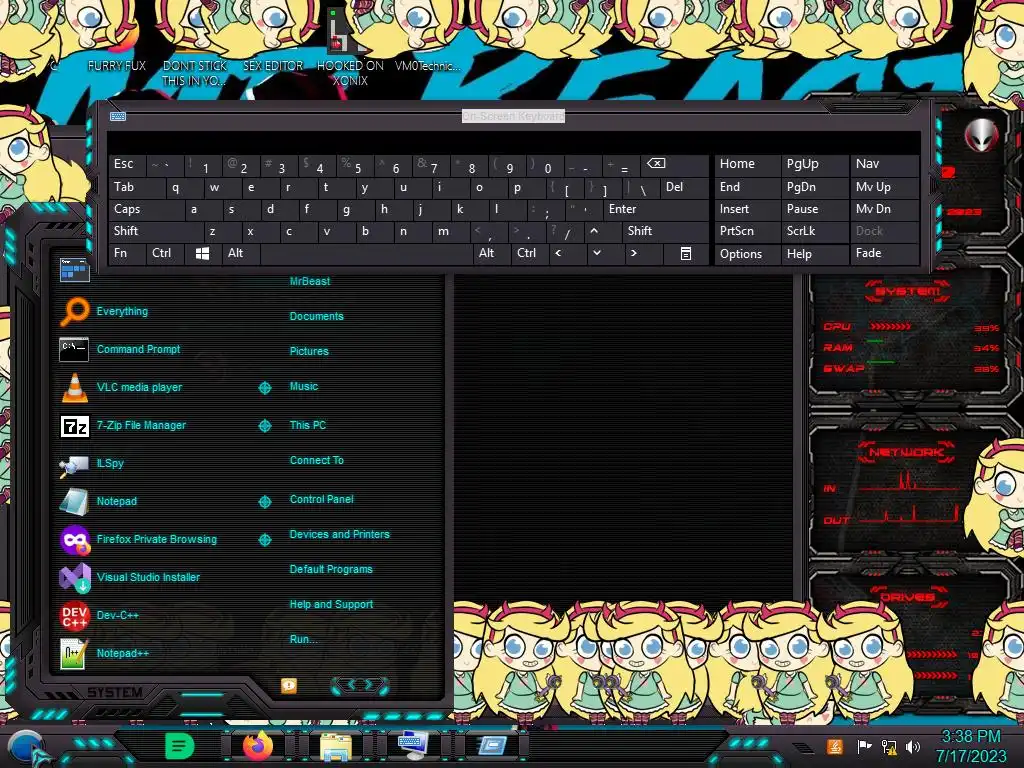The image size is (1024, 768).
Task: Click the MrBeast user folder link
Action: (x=310, y=281)
